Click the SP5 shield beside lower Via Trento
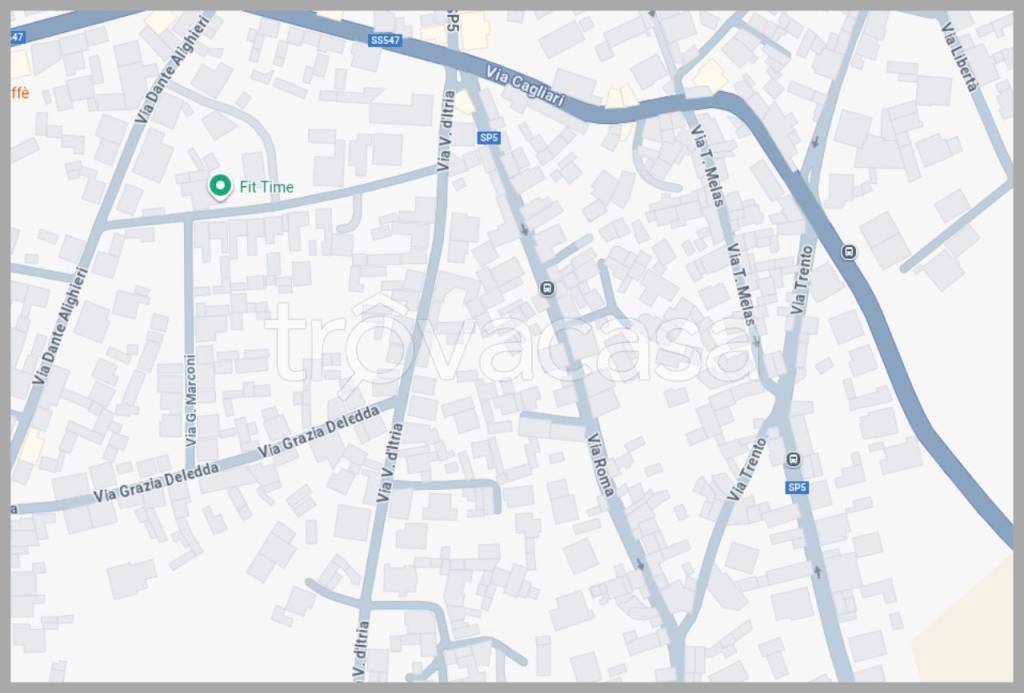The image size is (1024, 693). coord(797,487)
